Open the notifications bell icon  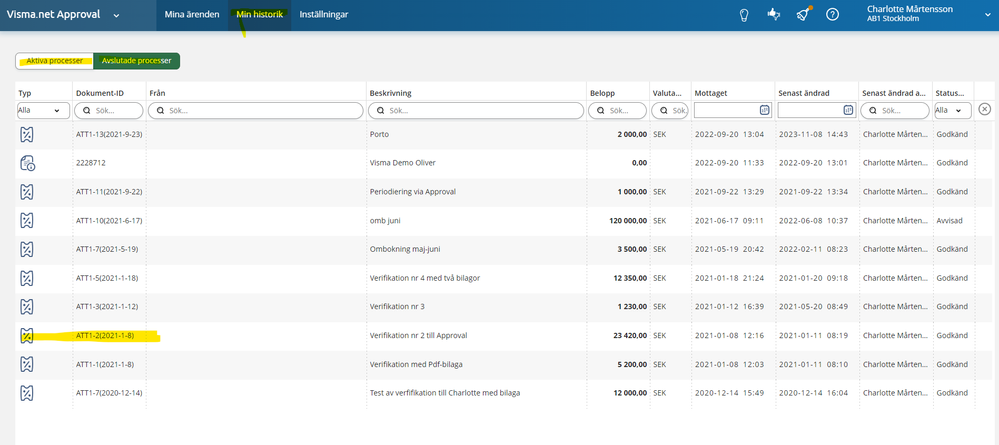pyautogui.click(x=802, y=15)
